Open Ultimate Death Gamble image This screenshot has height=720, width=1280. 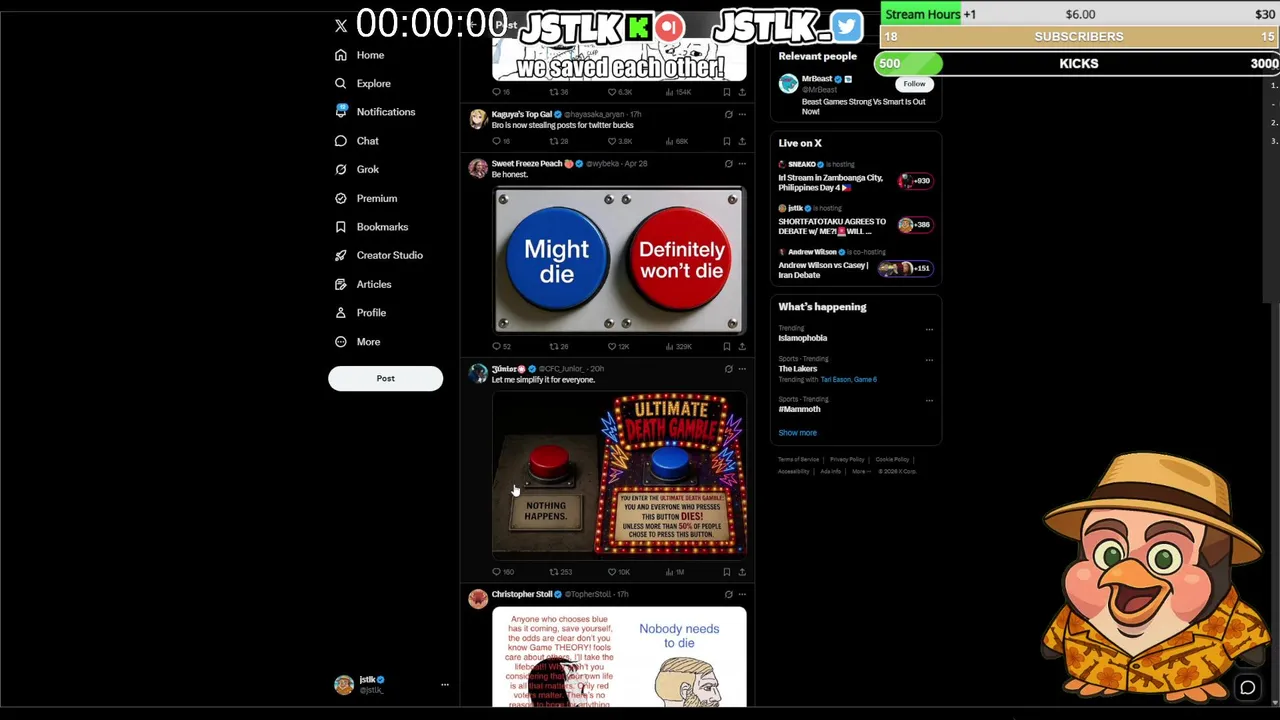pos(619,474)
